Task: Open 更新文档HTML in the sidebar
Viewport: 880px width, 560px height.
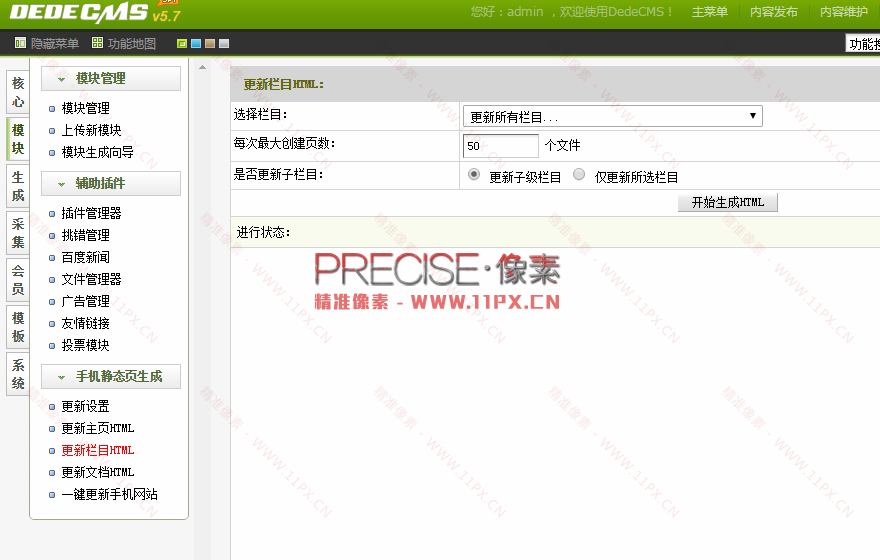Action: click(x=98, y=472)
